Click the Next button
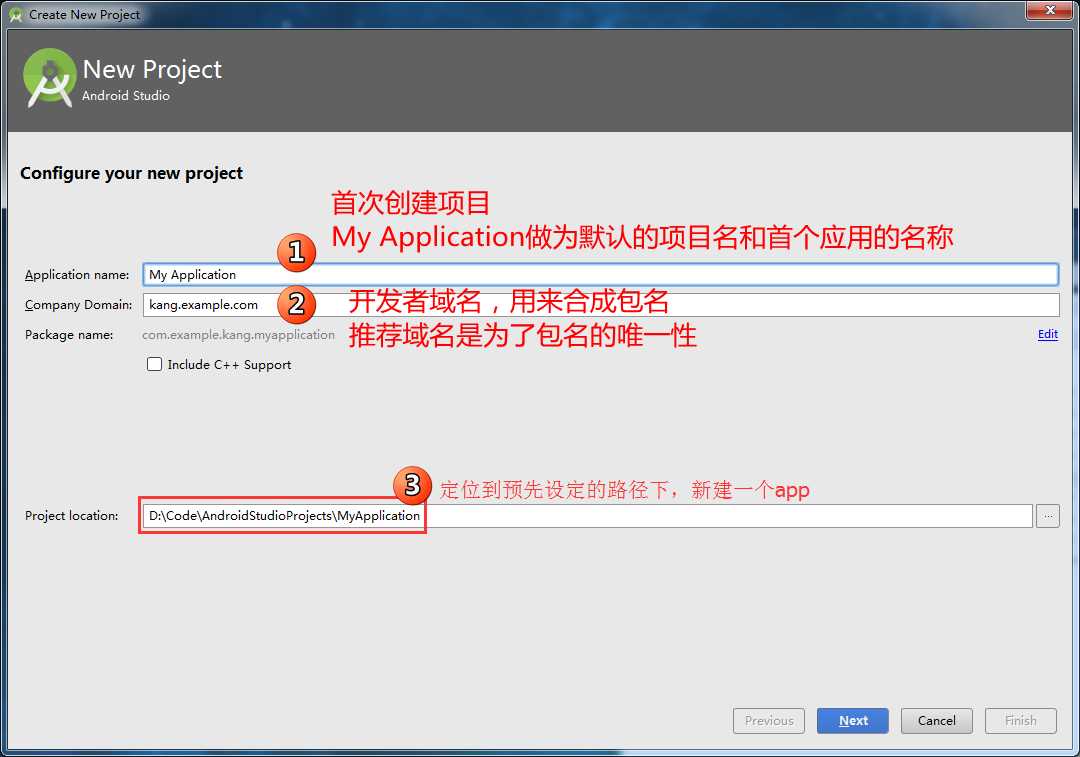The image size is (1080, 757). point(853,720)
